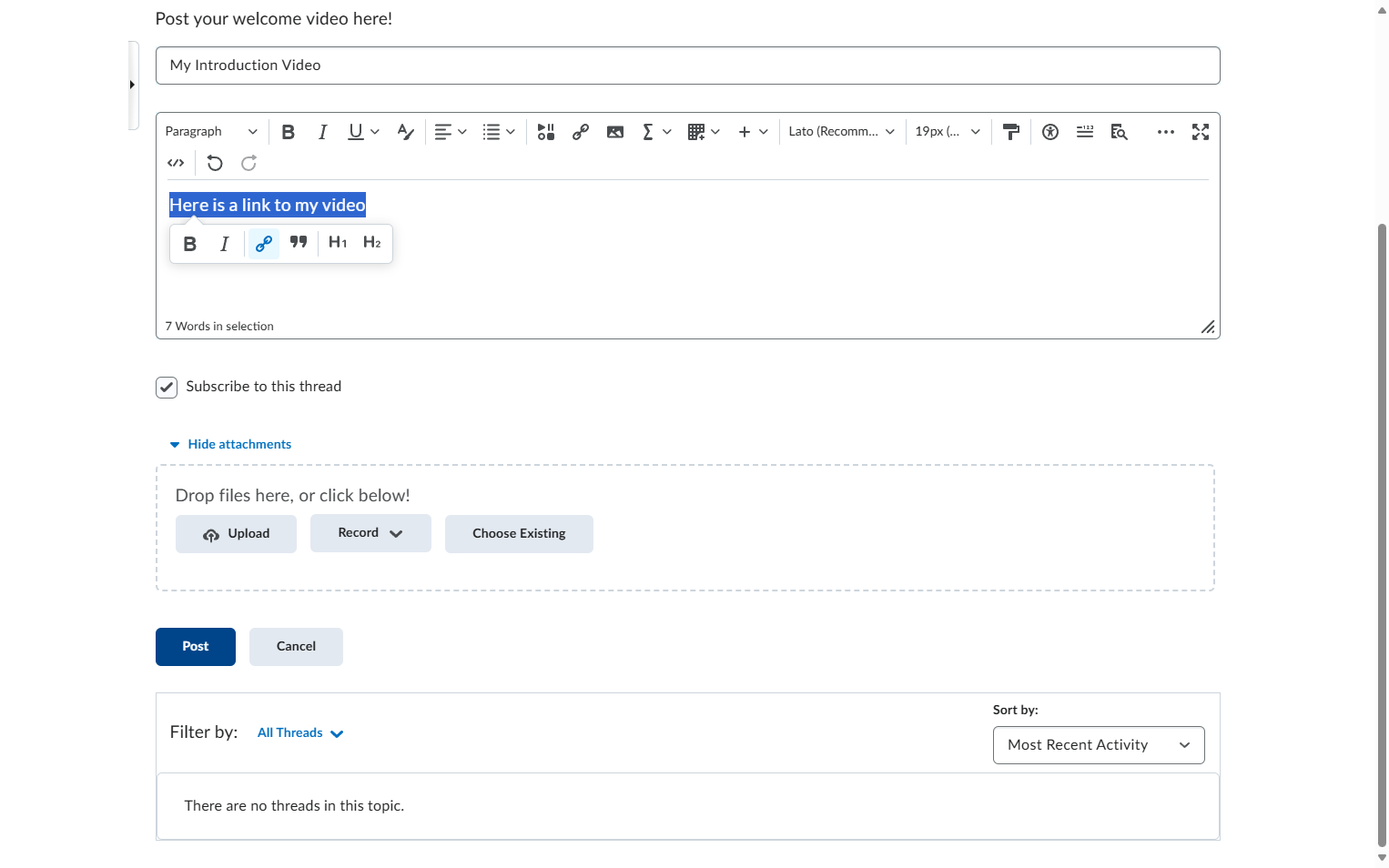Open the Preview tool icon

tap(1120, 132)
